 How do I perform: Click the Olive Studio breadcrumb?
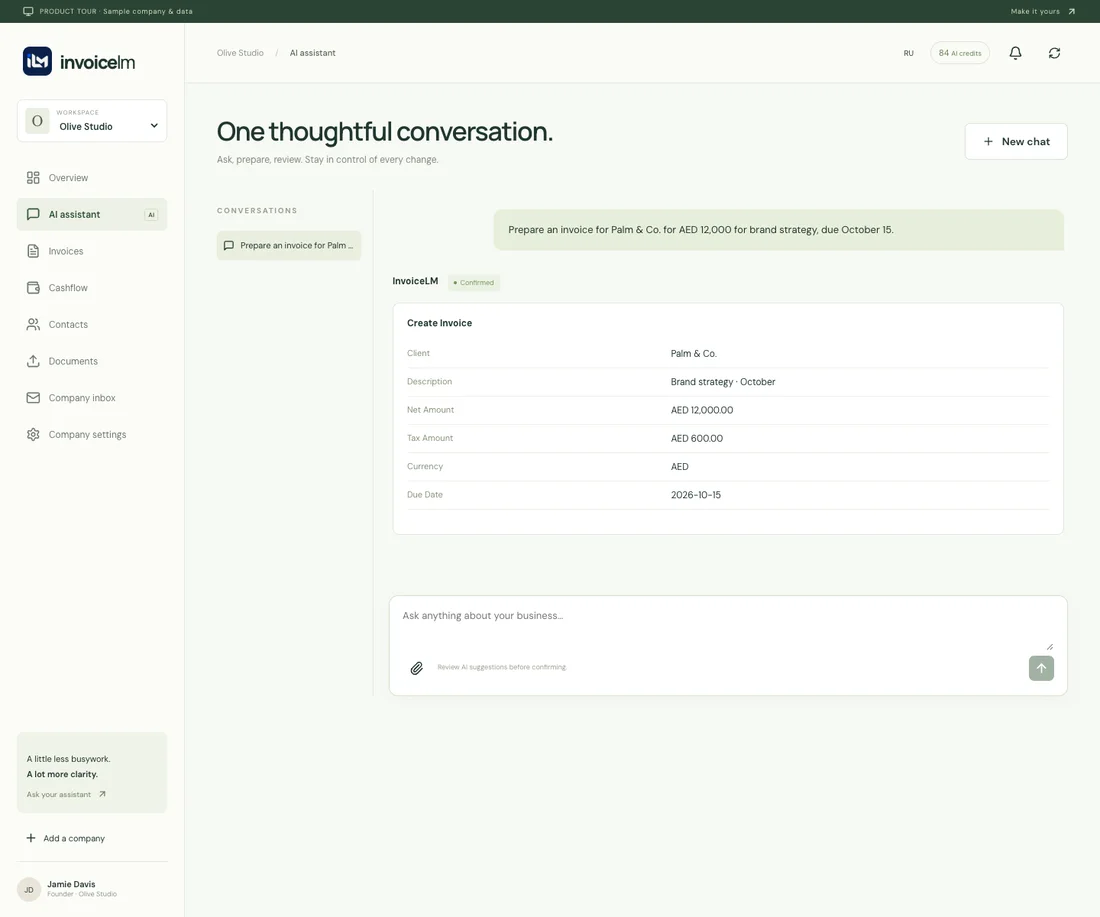(x=240, y=53)
